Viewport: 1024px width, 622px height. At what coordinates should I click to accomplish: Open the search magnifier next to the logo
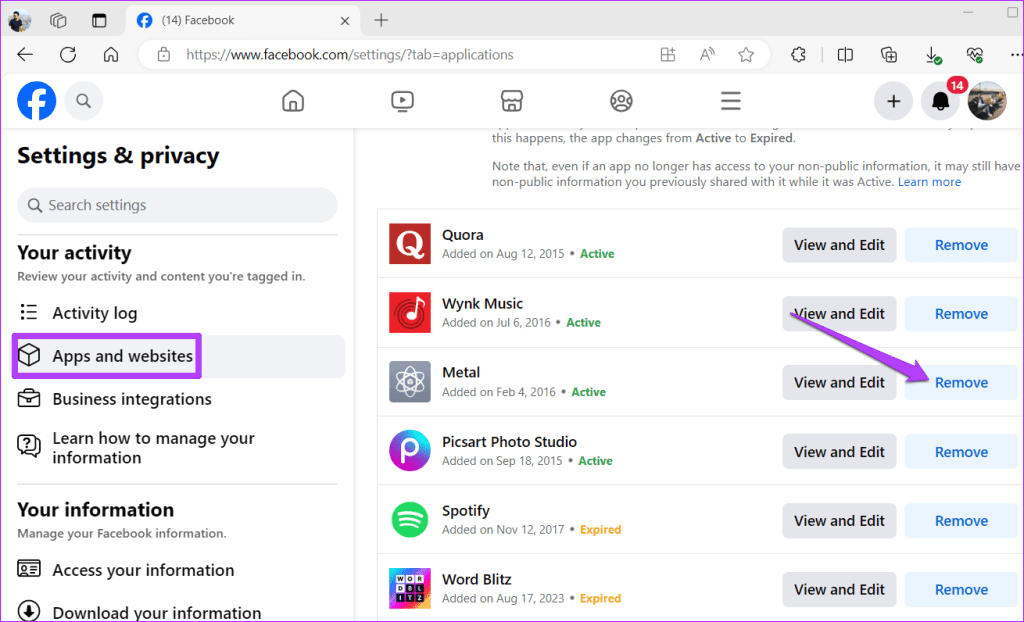[x=84, y=100]
